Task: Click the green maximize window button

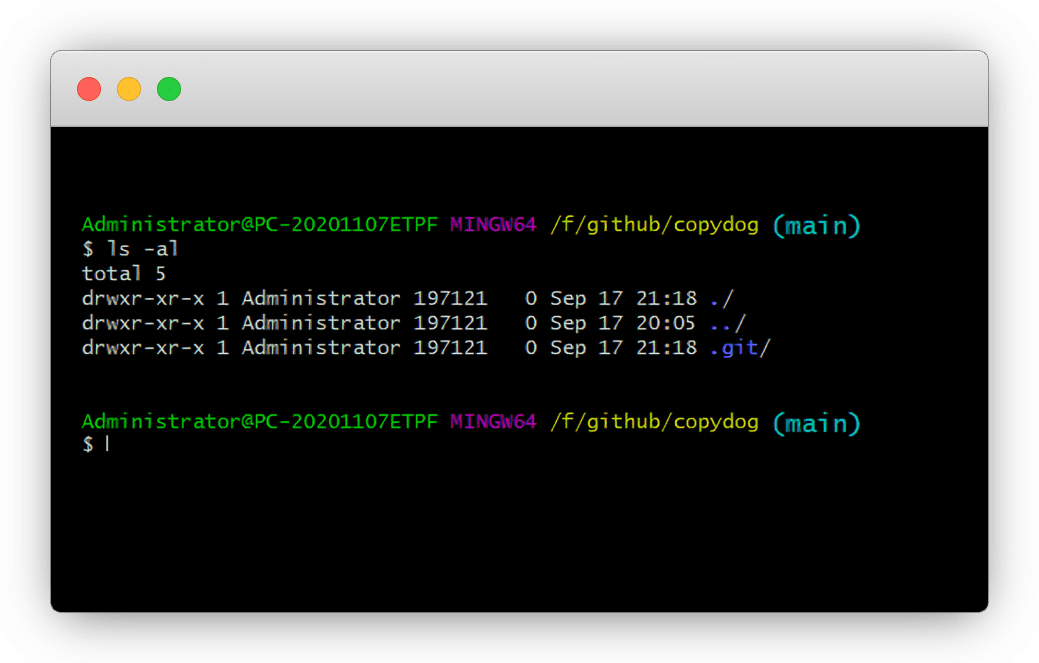Action: tap(169, 89)
